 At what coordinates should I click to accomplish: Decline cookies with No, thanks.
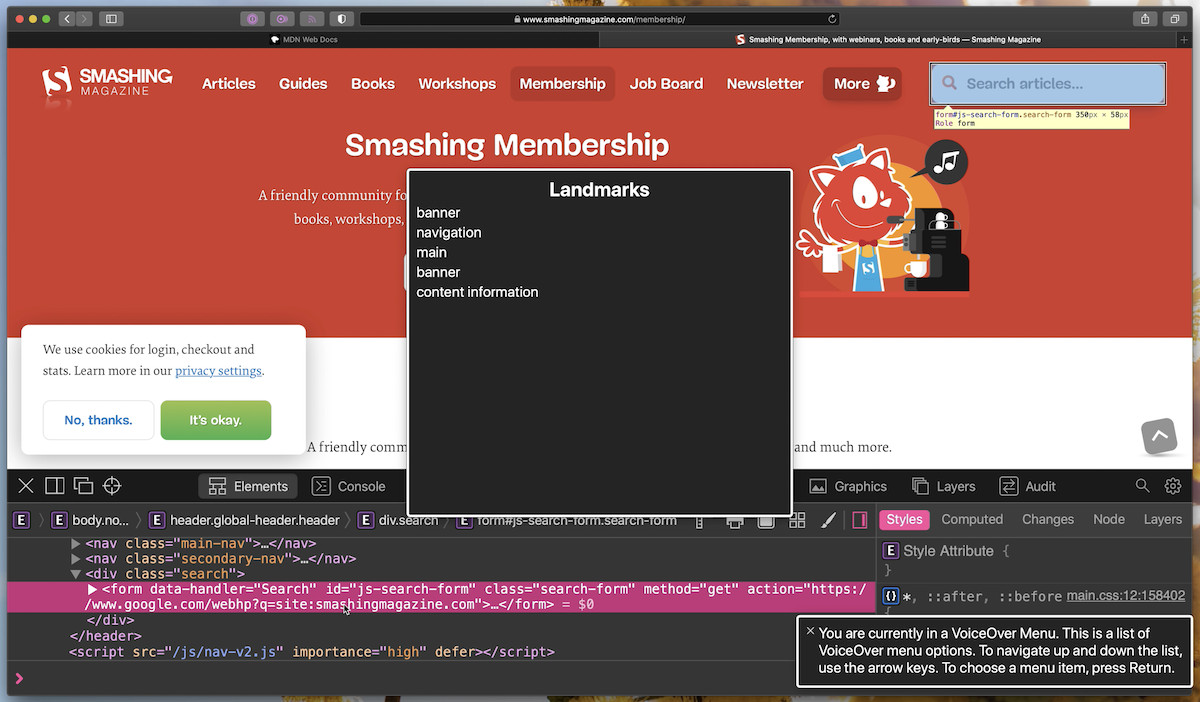(98, 420)
